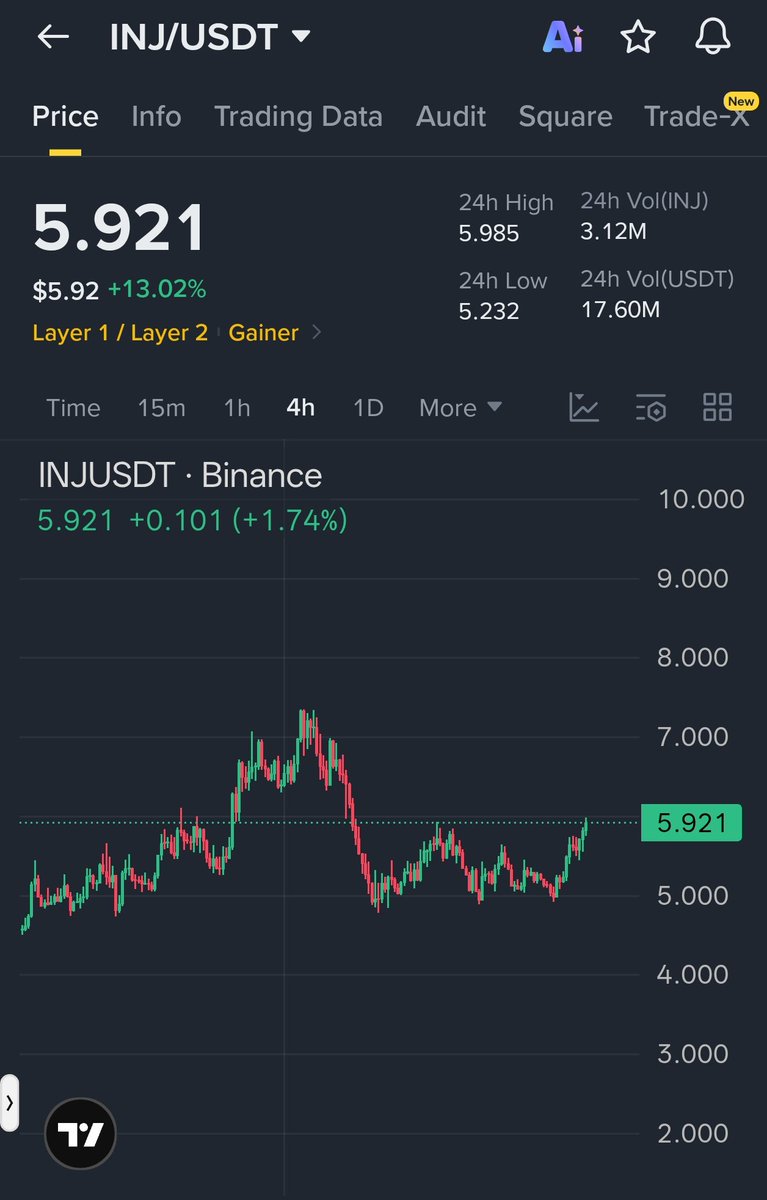Add INJ/USDT to favorites star
This screenshot has width=767, height=1200.
(638, 37)
